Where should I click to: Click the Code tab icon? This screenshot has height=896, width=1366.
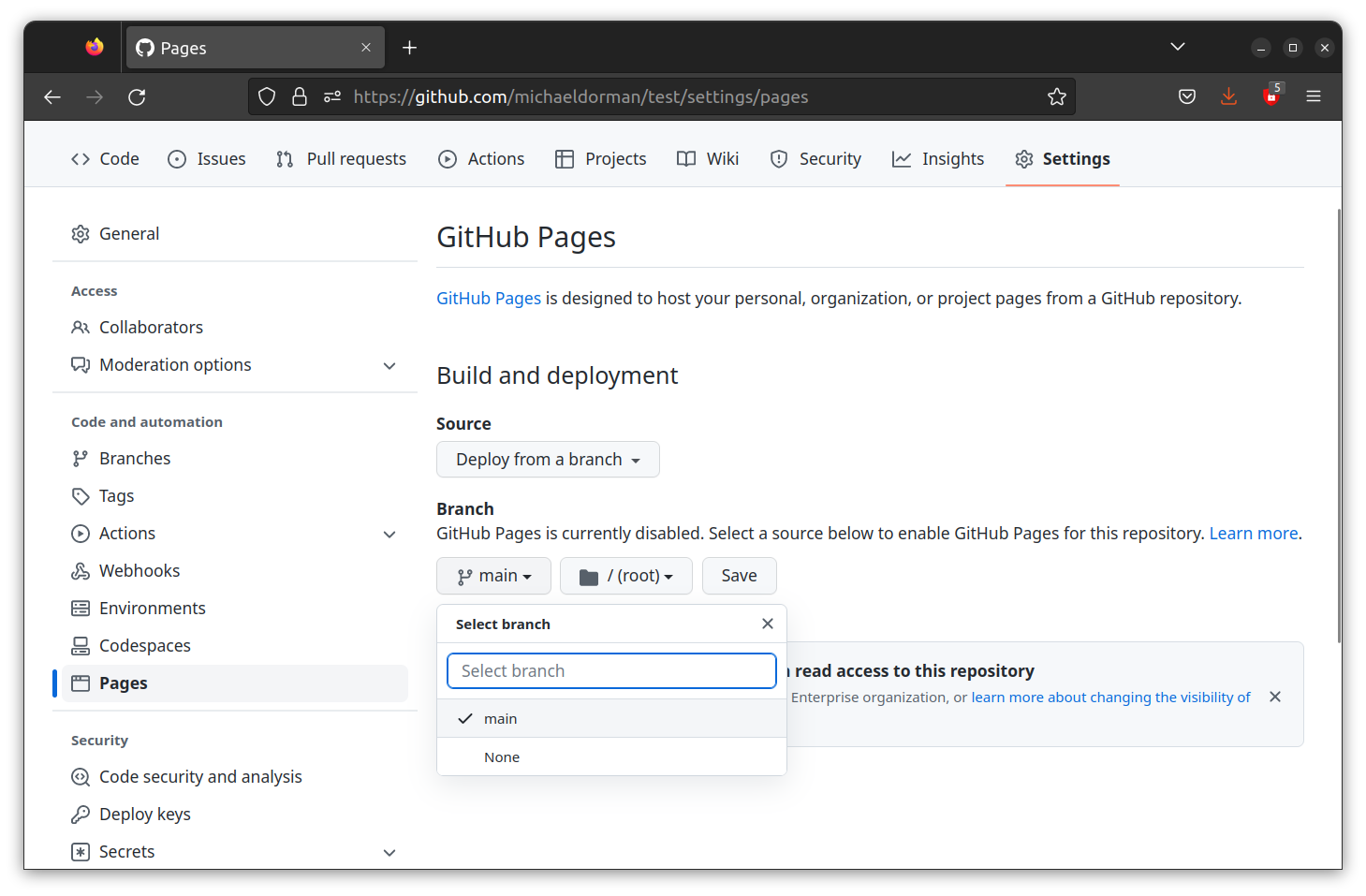(81, 158)
